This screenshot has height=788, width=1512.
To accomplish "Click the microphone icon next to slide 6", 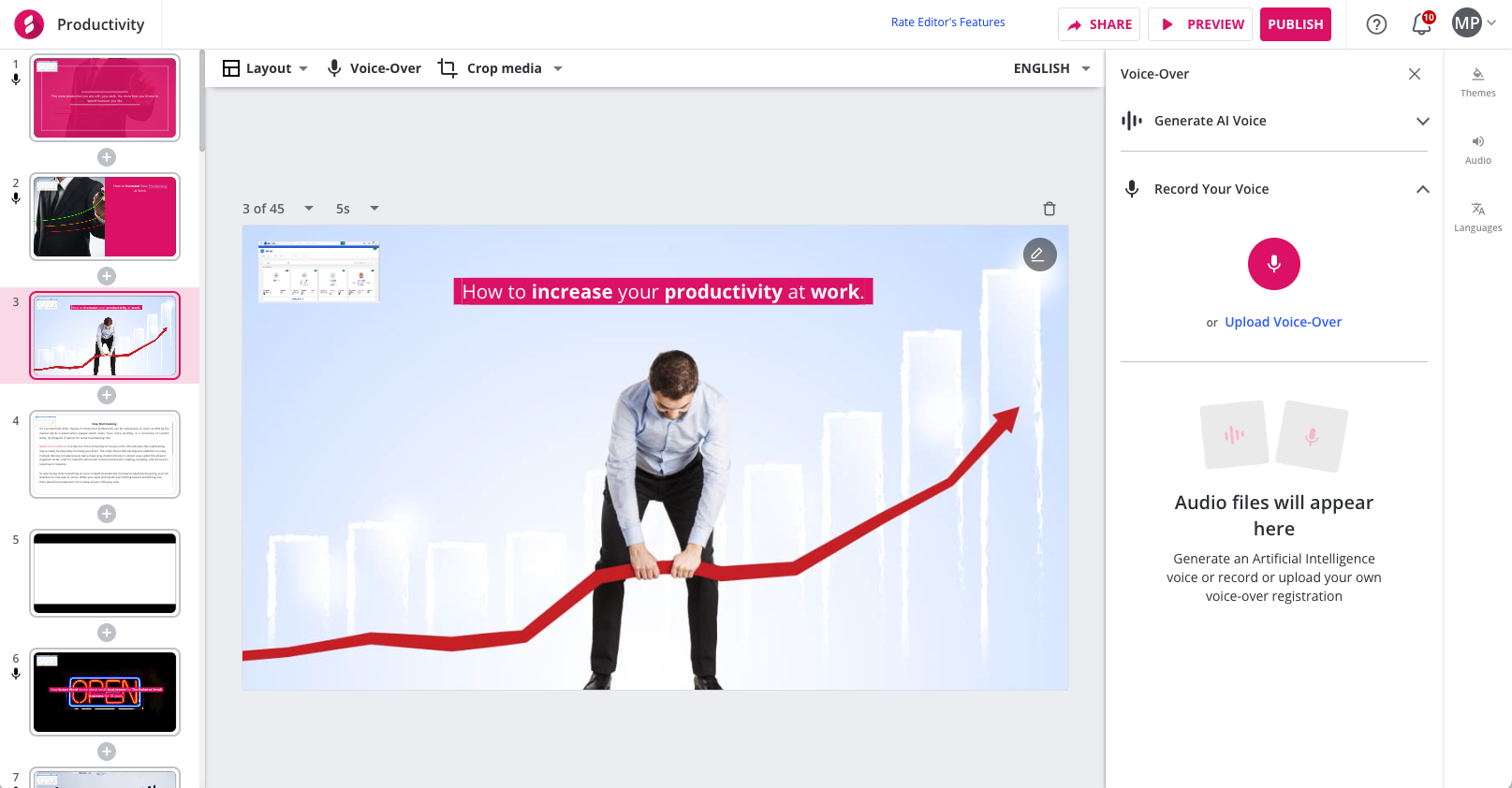I will pyautogui.click(x=16, y=674).
